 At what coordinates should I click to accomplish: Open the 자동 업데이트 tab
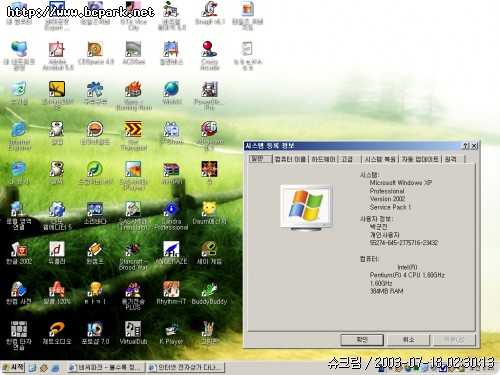click(420, 159)
